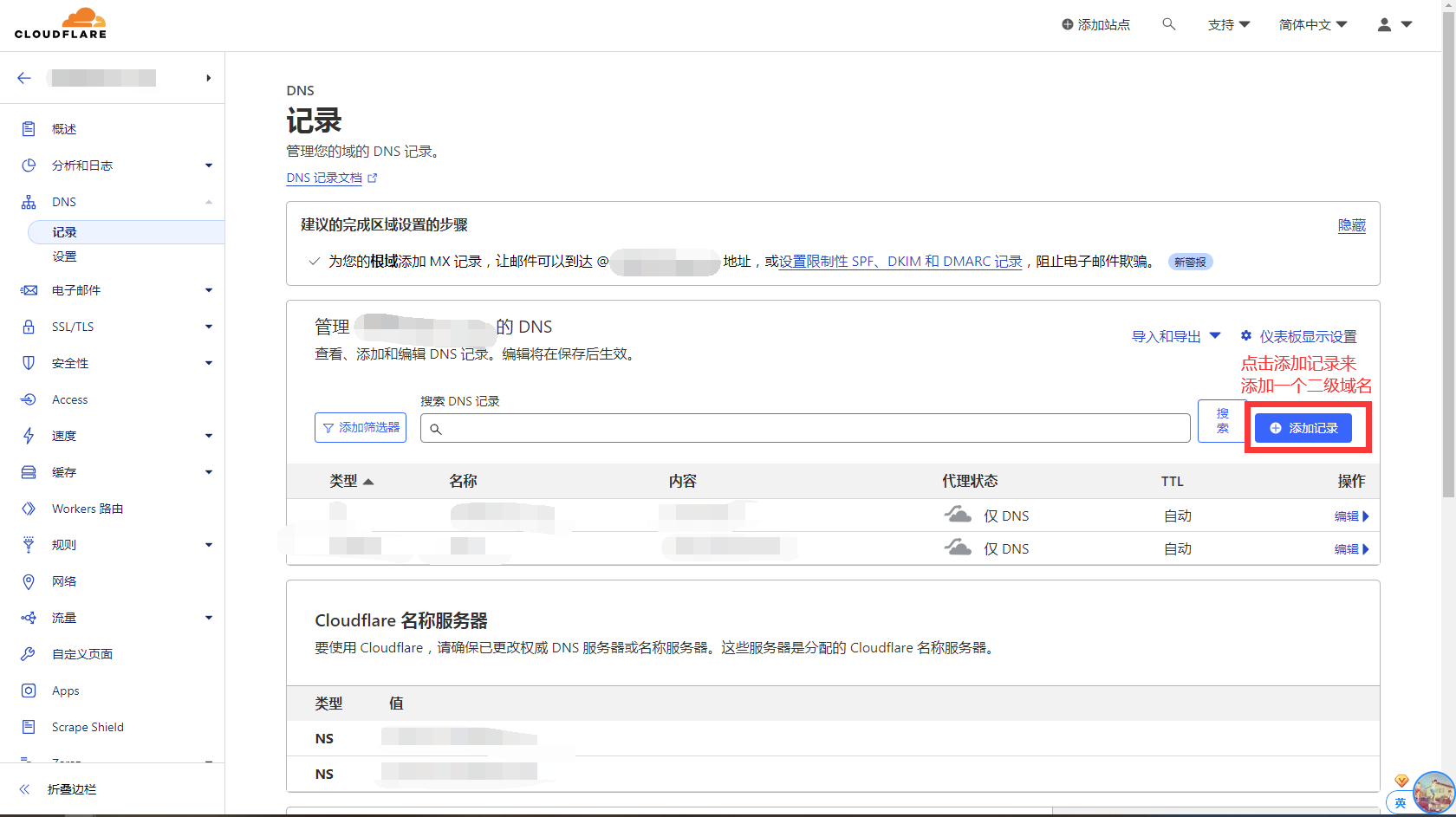1456x817 pixels.
Task: Click the 搜索 DNS 记录 input field
Action: click(805, 428)
